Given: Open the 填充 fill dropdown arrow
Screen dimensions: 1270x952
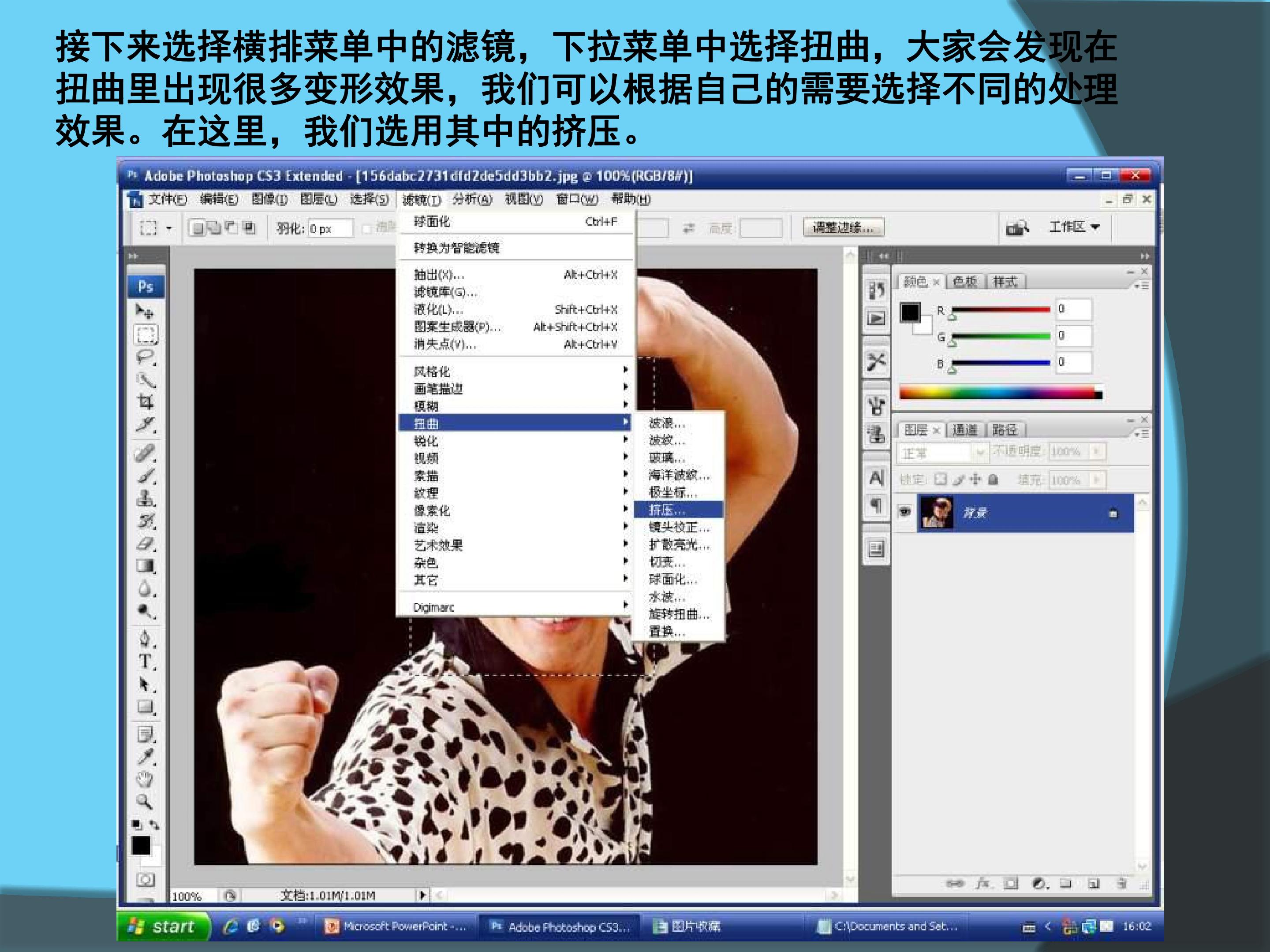Looking at the screenshot, I should pos(1096,479).
